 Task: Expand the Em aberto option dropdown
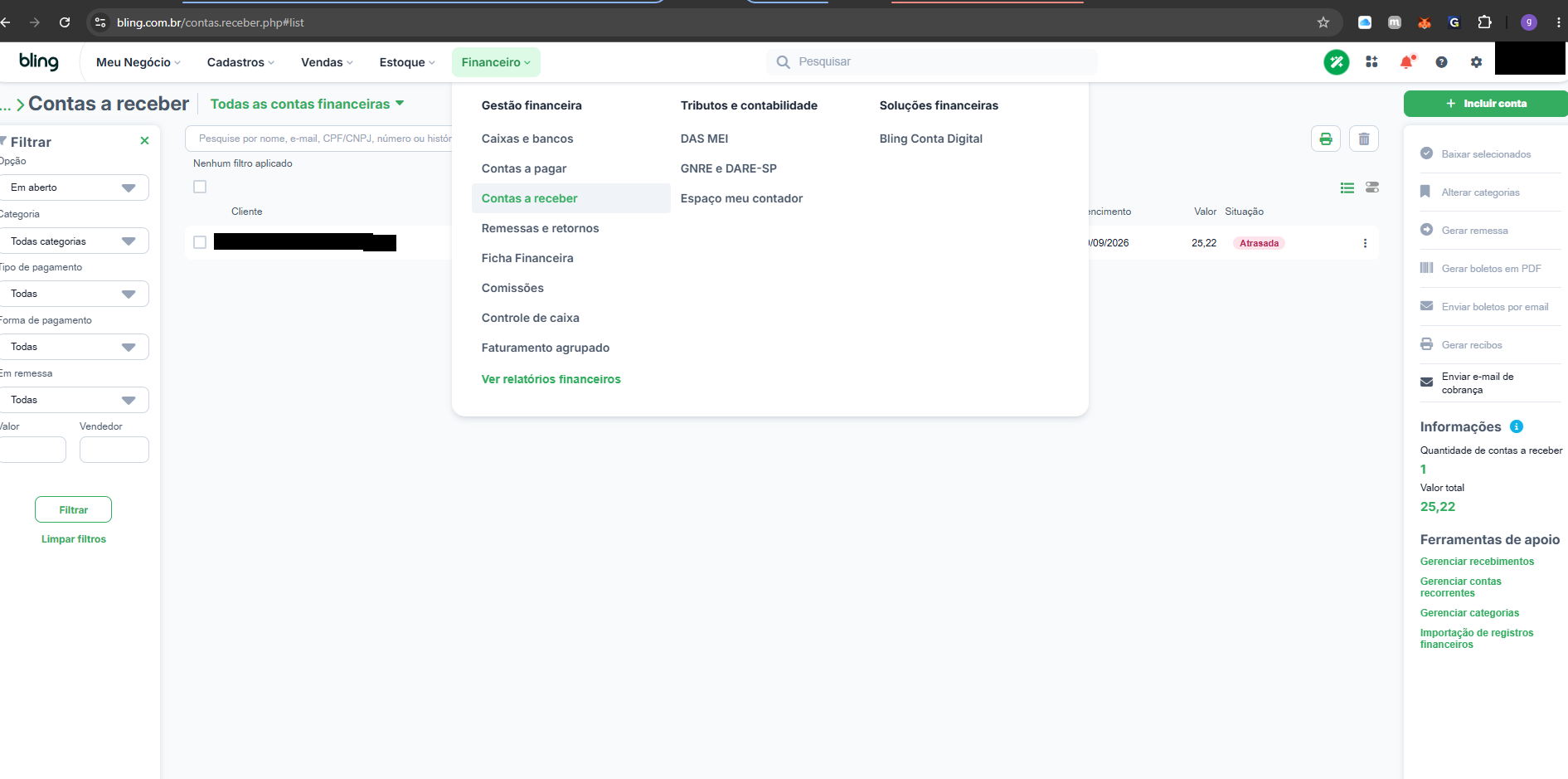tap(75, 187)
